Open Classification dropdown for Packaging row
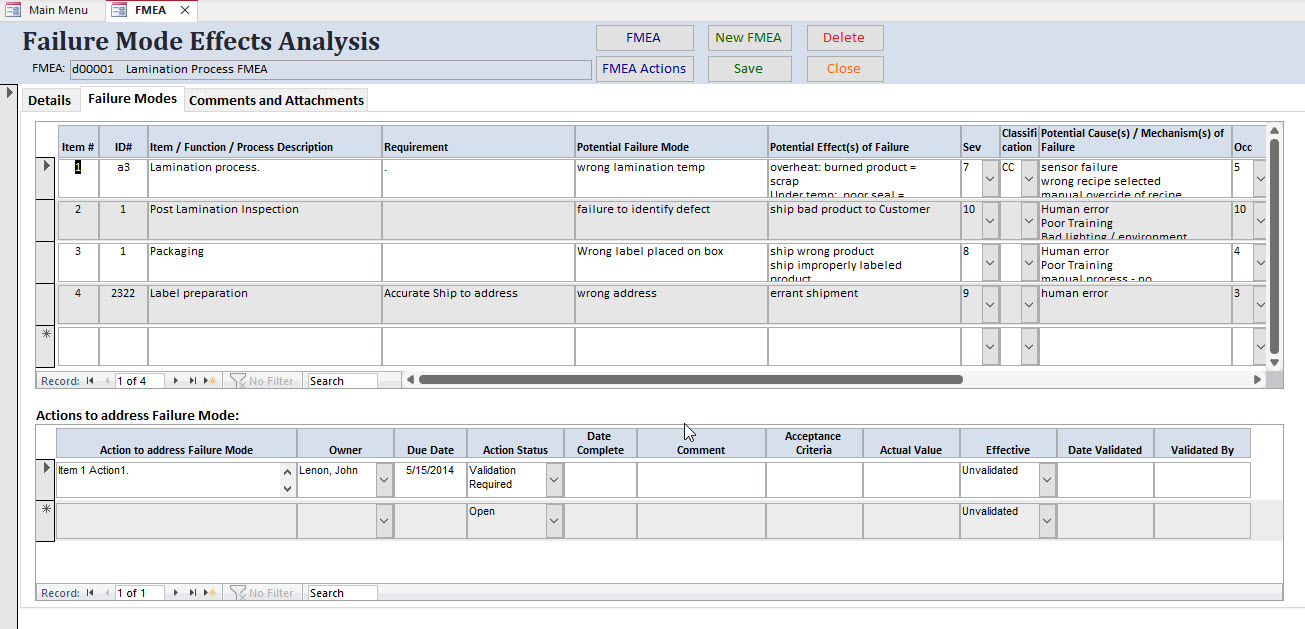Image resolution: width=1305 pixels, height=629 pixels. pos(1028,262)
